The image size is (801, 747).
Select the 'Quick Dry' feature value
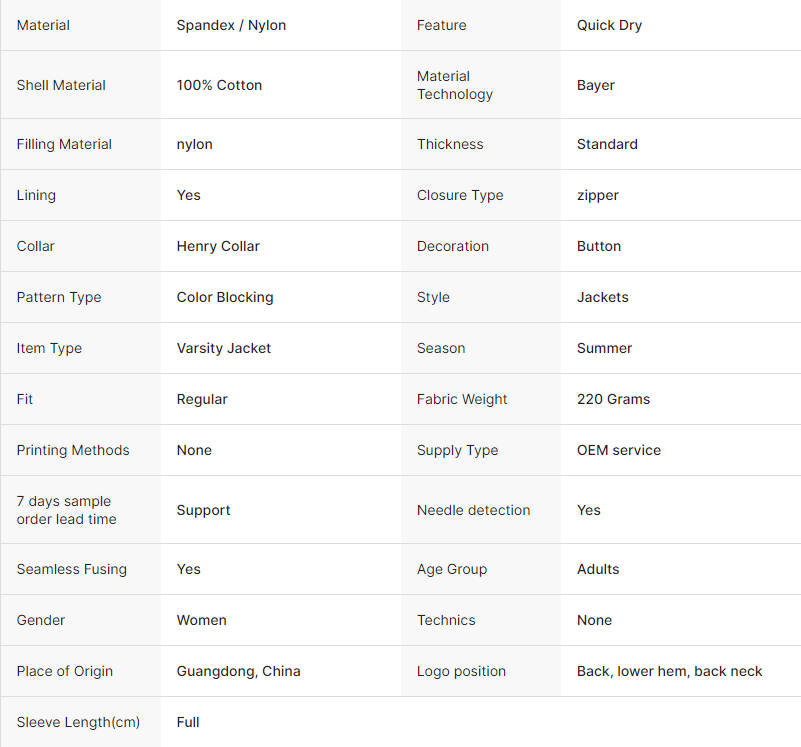609,25
